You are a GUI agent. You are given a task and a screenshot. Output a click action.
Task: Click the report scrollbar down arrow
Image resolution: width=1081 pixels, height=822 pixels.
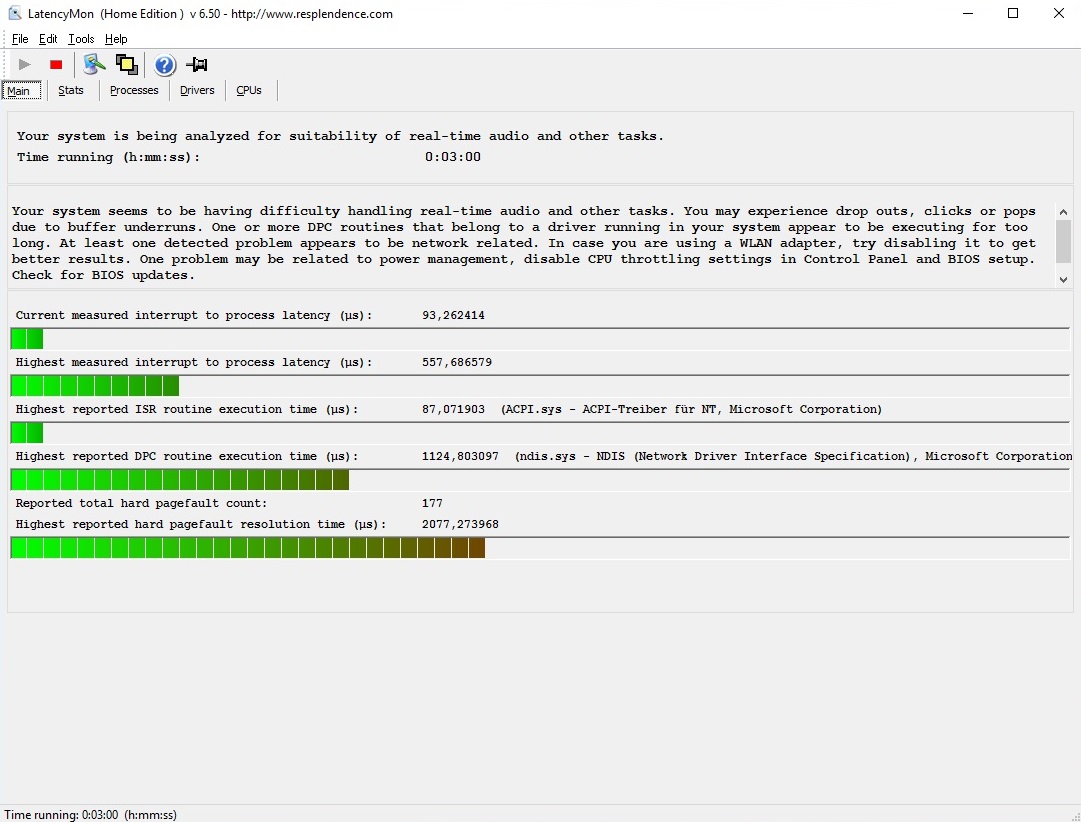click(1063, 279)
